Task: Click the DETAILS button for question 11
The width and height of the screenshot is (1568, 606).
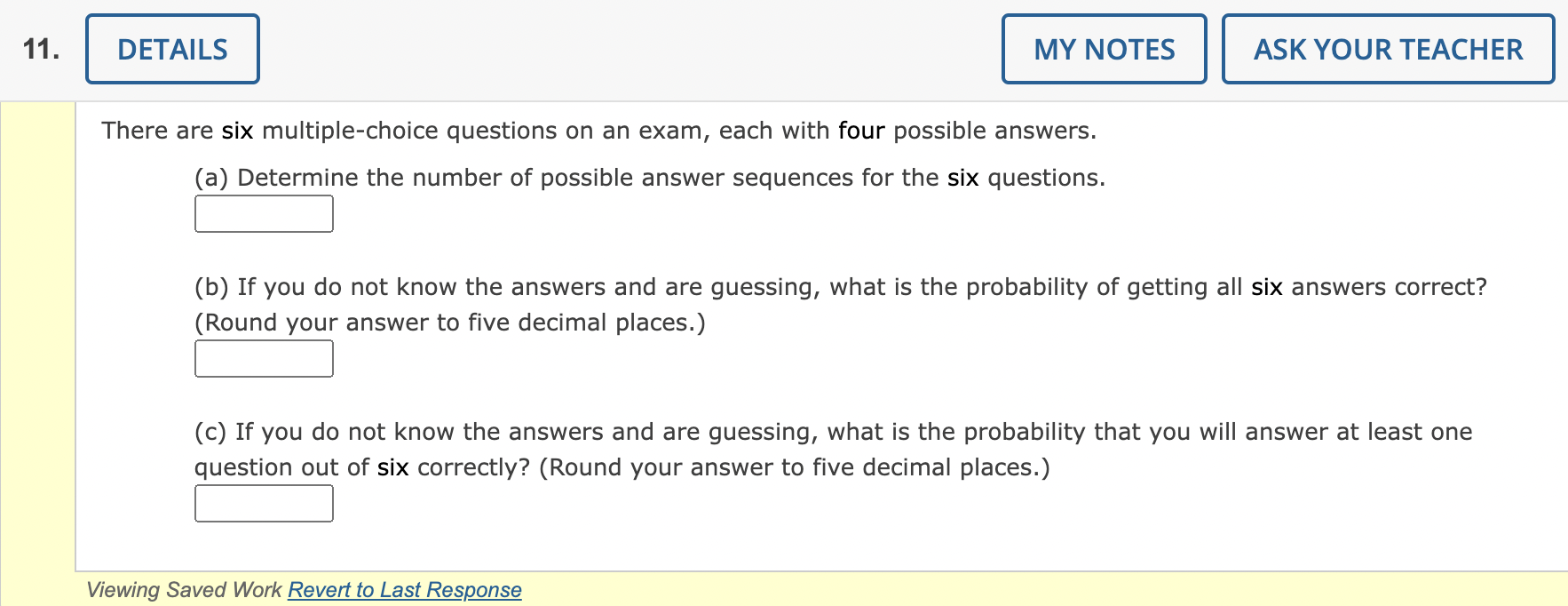Action: pos(171,49)
